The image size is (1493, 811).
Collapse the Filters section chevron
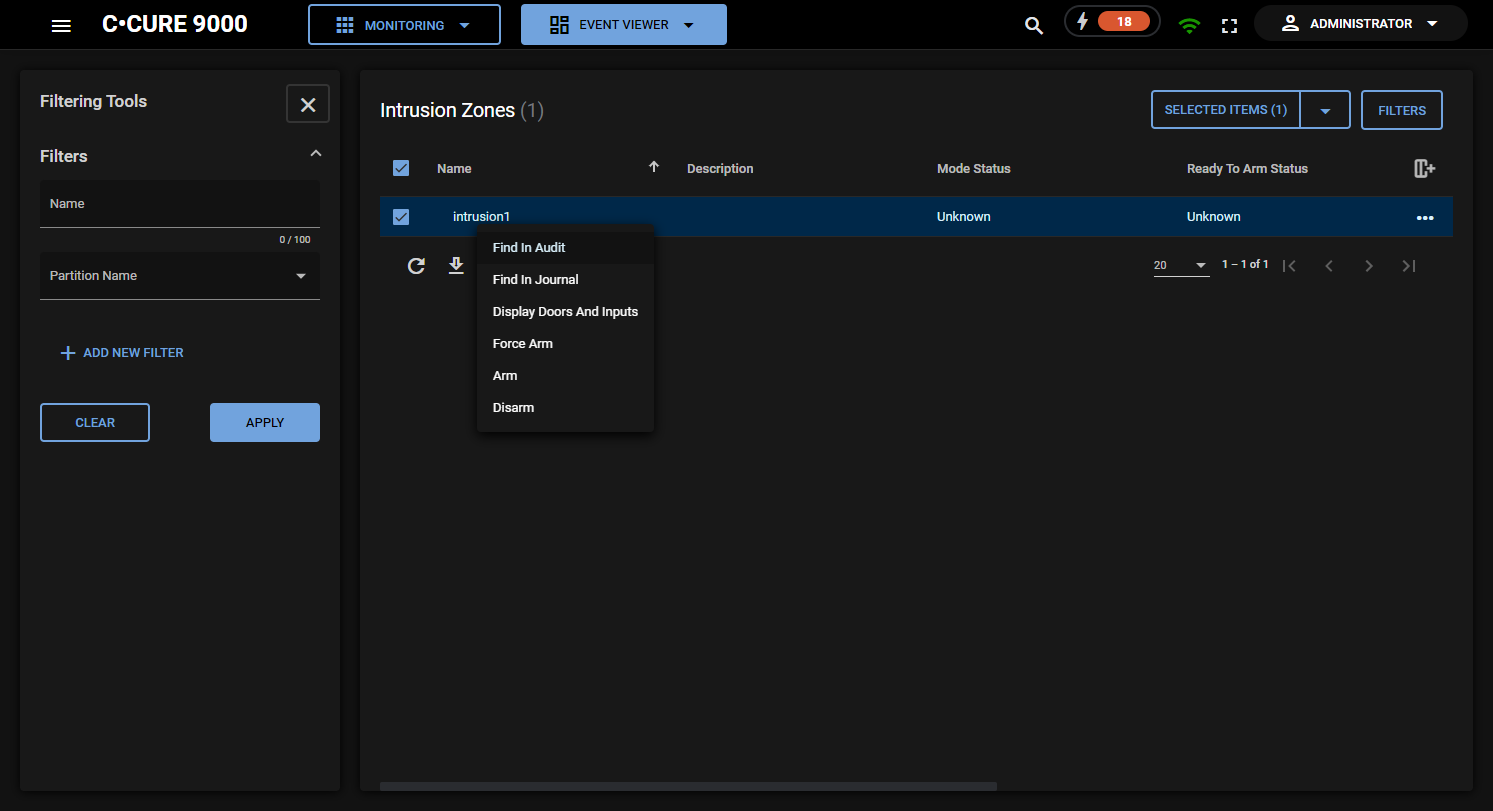pyautogui.click(x=316, y=154)
